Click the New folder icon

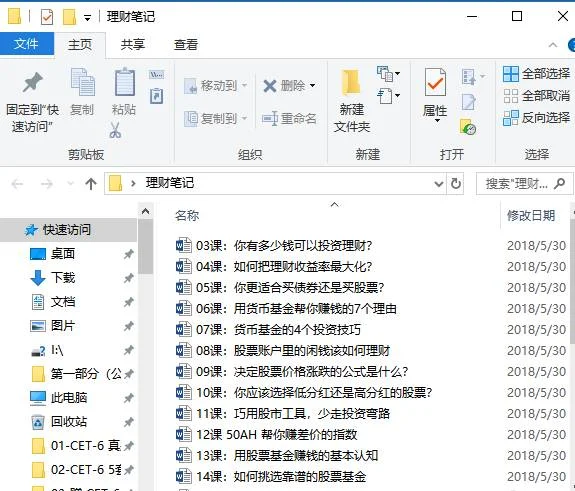351,82
